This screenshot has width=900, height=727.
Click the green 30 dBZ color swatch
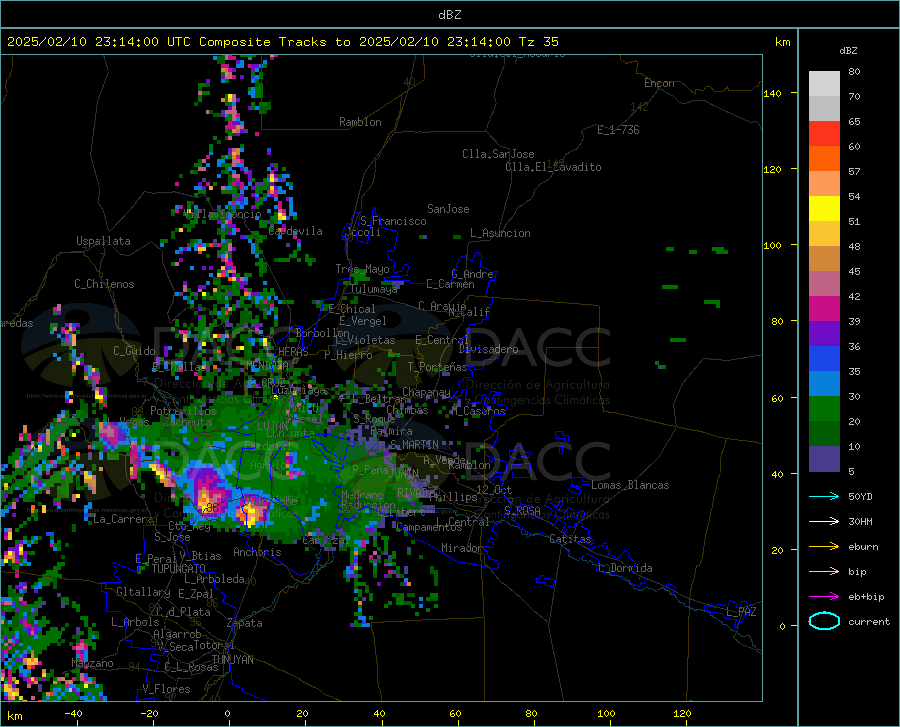point(824,409)
